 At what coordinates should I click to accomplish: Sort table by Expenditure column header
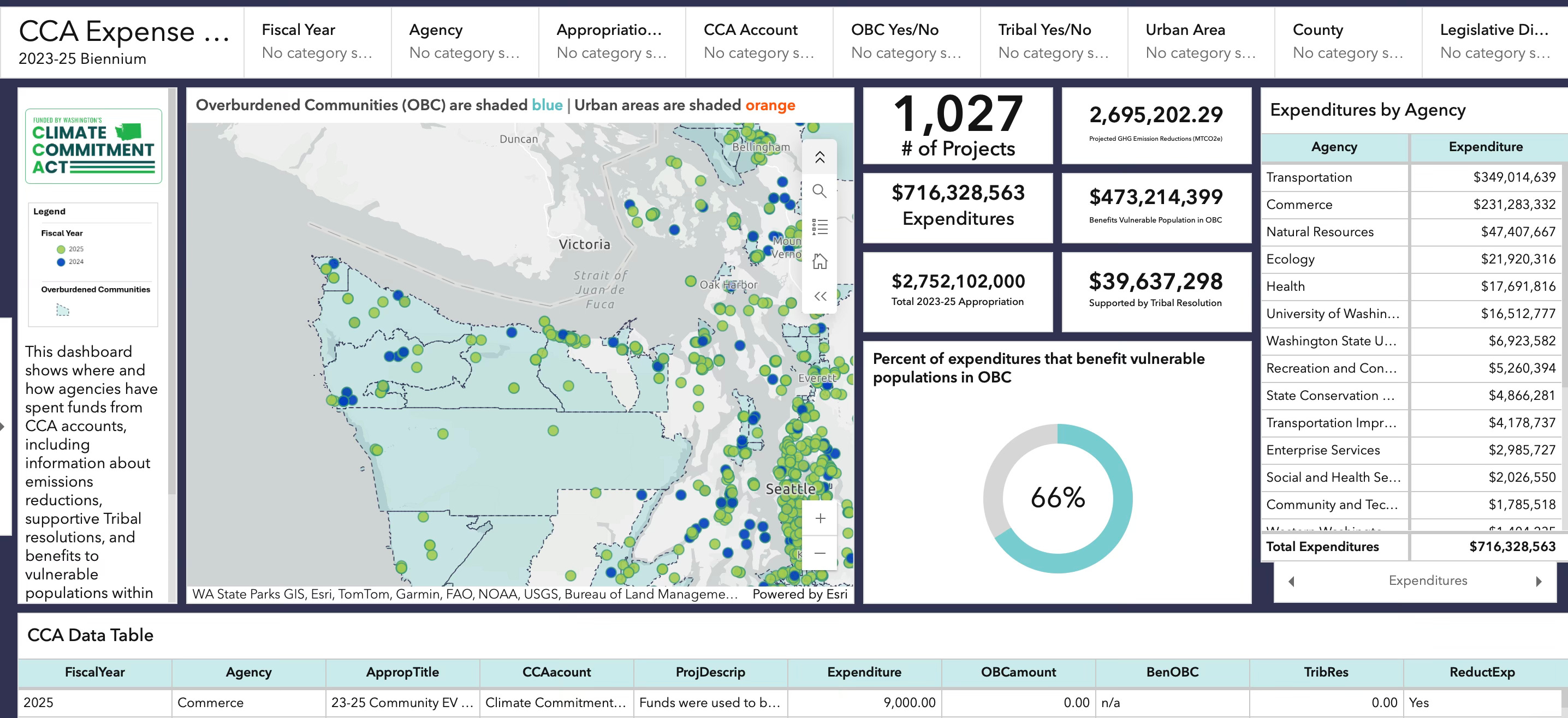(x=863, y=672)
